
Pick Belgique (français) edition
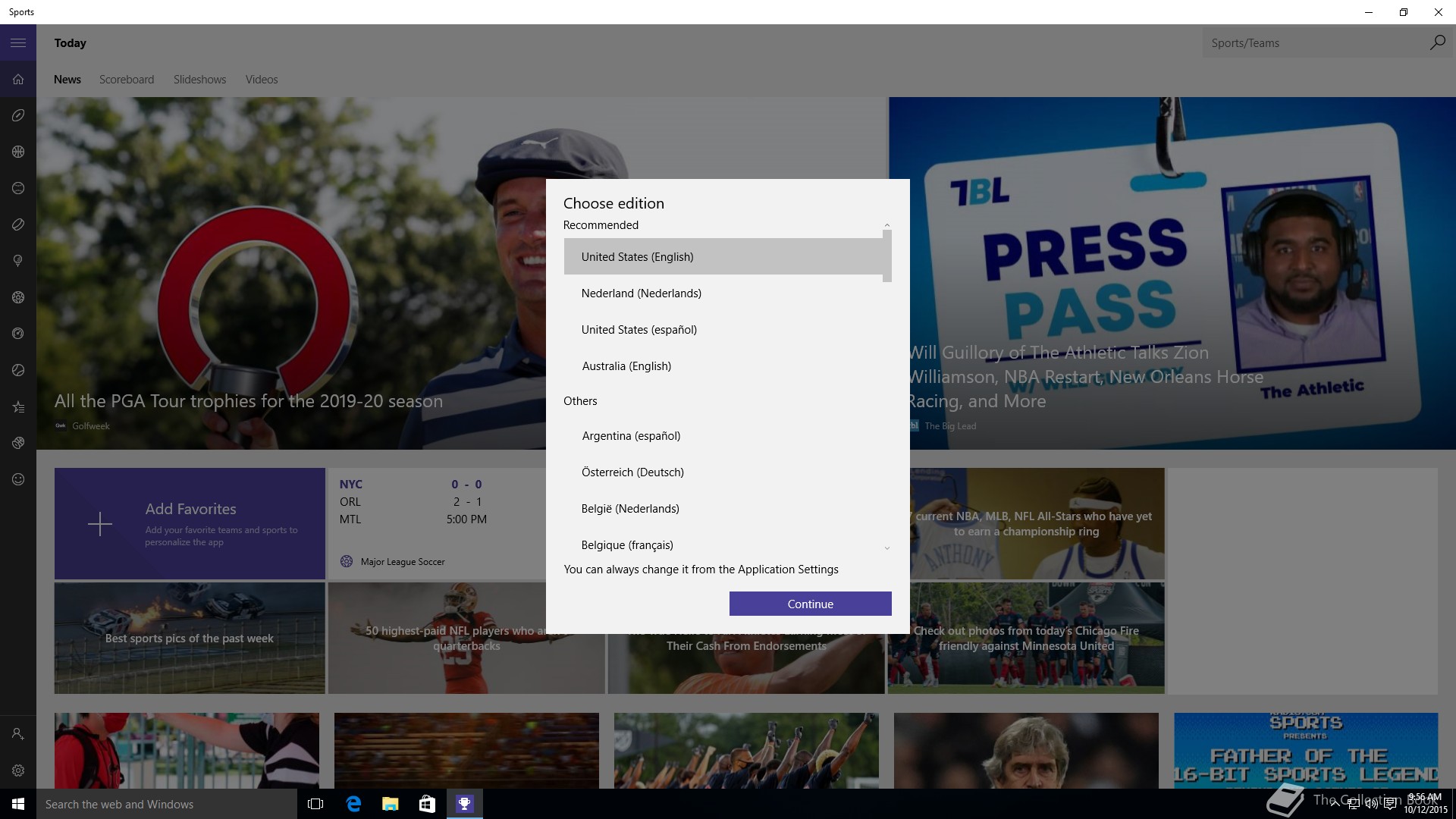pyautogui.click(x=723, y=545)
